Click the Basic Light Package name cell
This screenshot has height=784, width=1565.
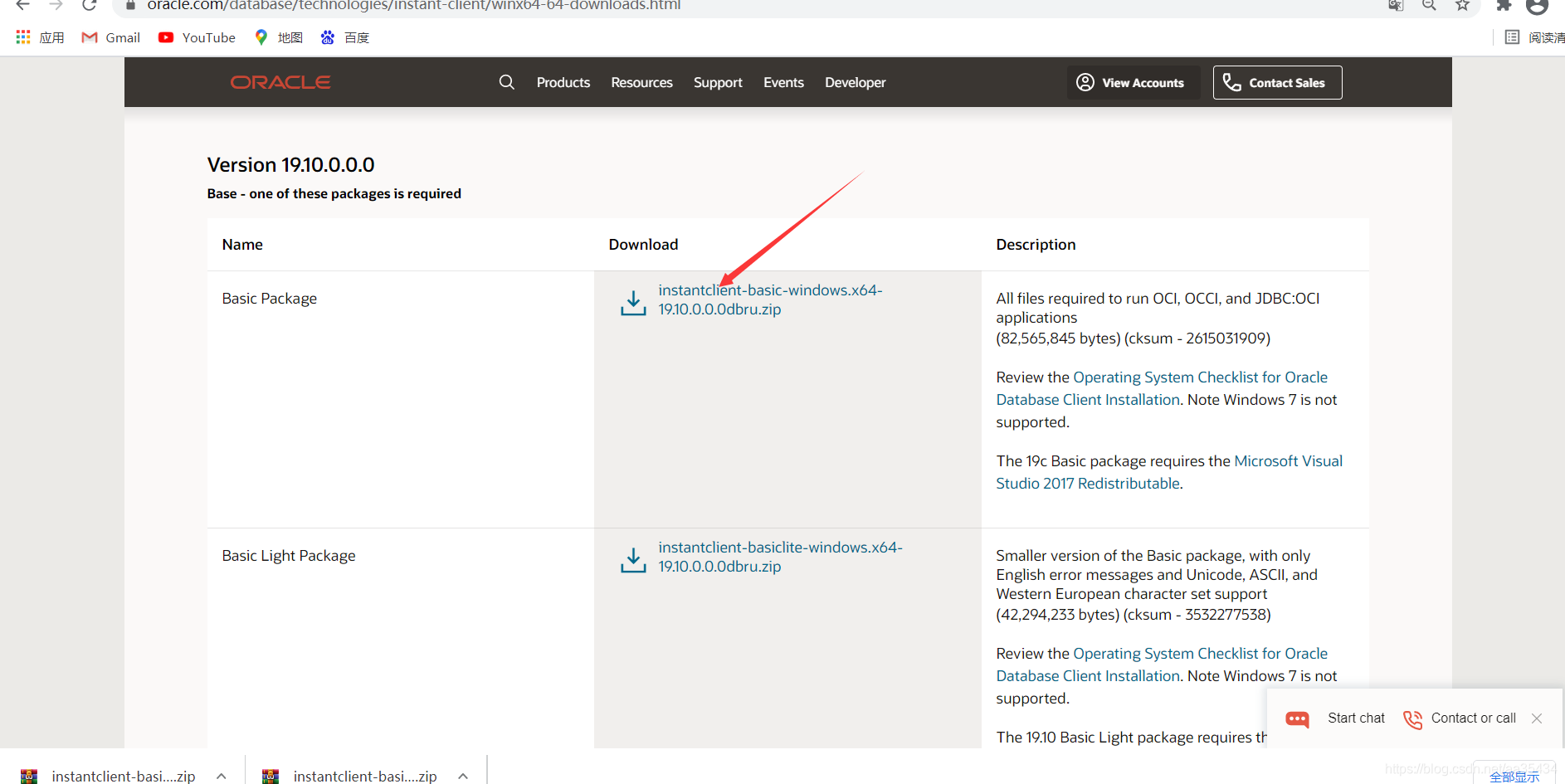[288, 555]
